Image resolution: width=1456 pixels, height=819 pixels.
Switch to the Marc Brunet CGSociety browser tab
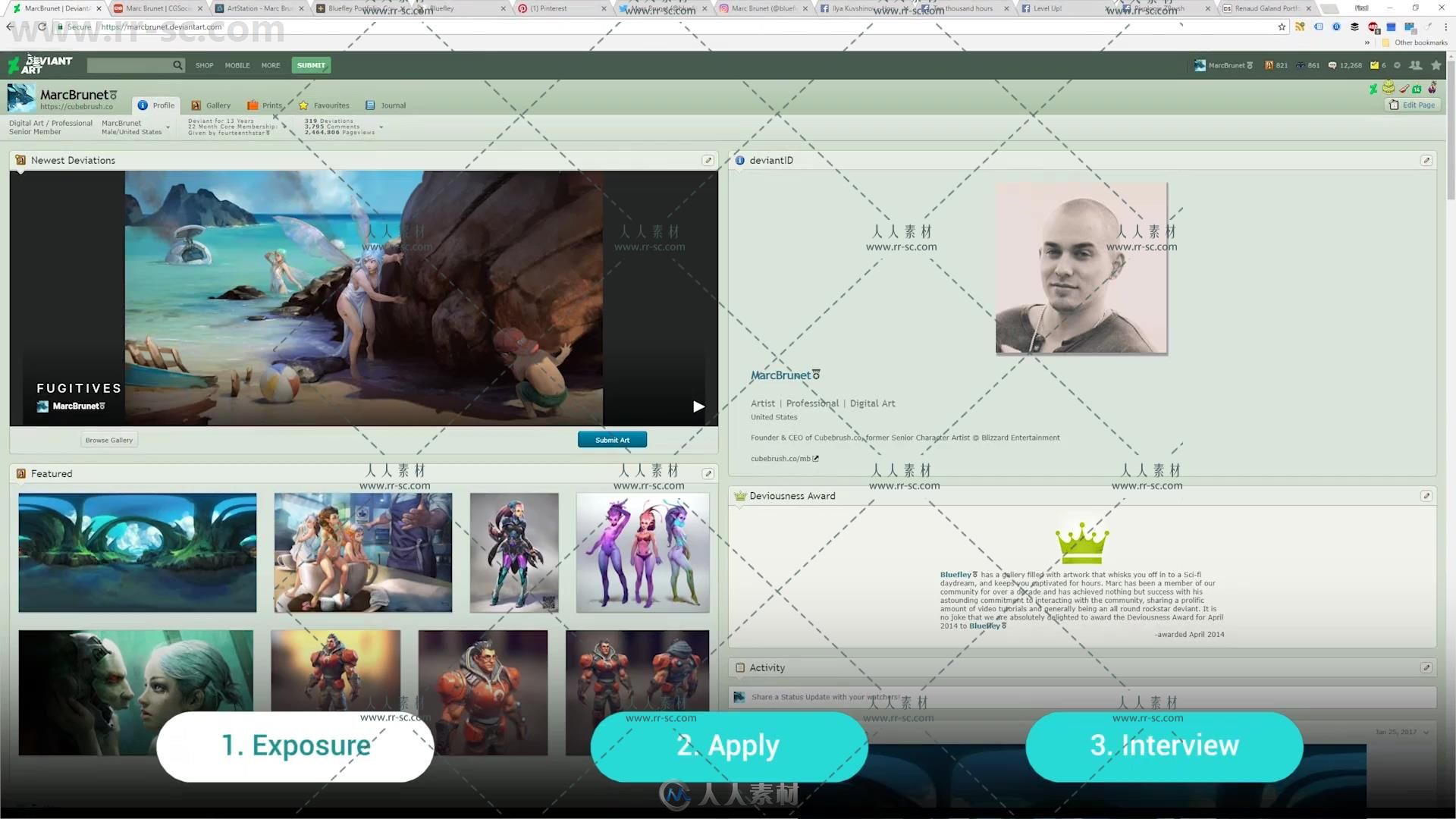click(158, 8)
